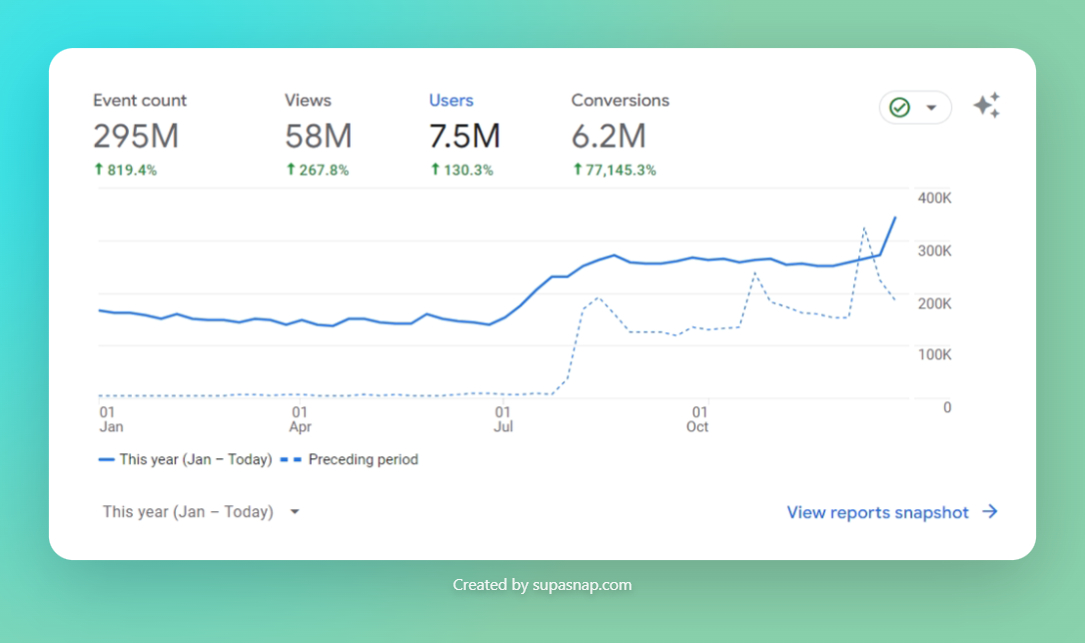
Task: Toggle the Preceding period legend series
Action: (x=362, y=460)
